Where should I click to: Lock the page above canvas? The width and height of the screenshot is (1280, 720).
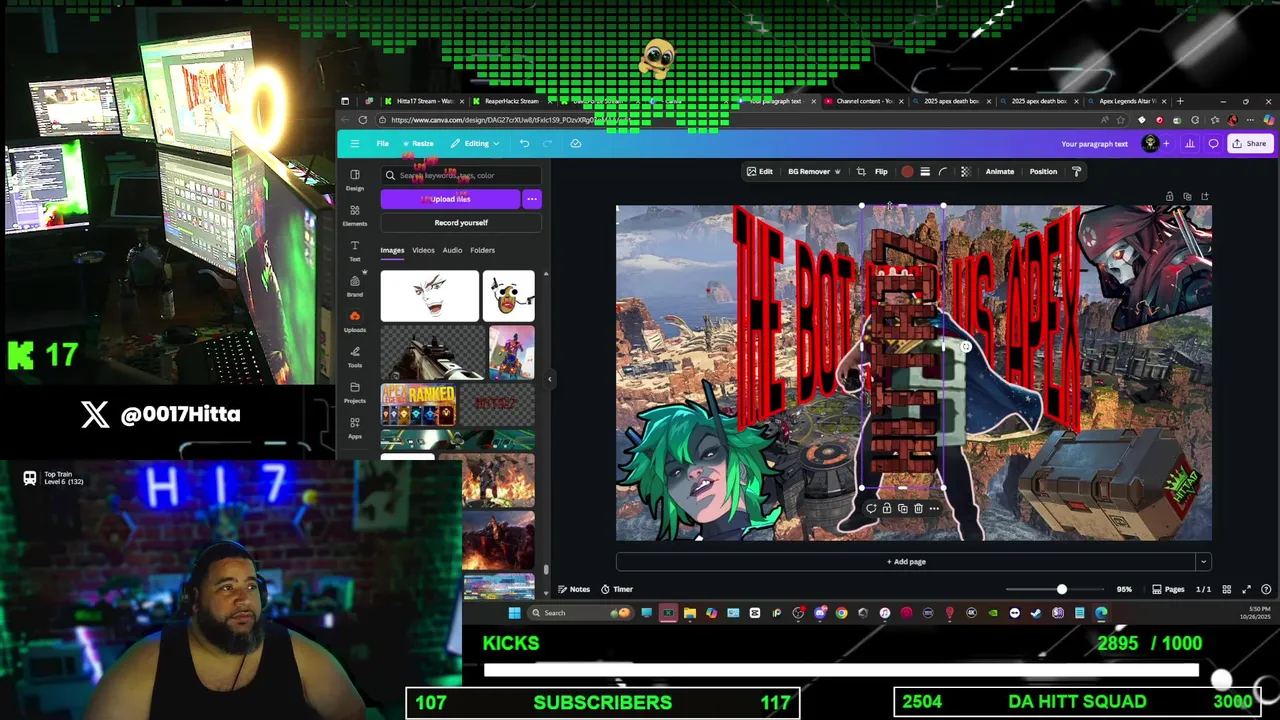coord(1169,196)
